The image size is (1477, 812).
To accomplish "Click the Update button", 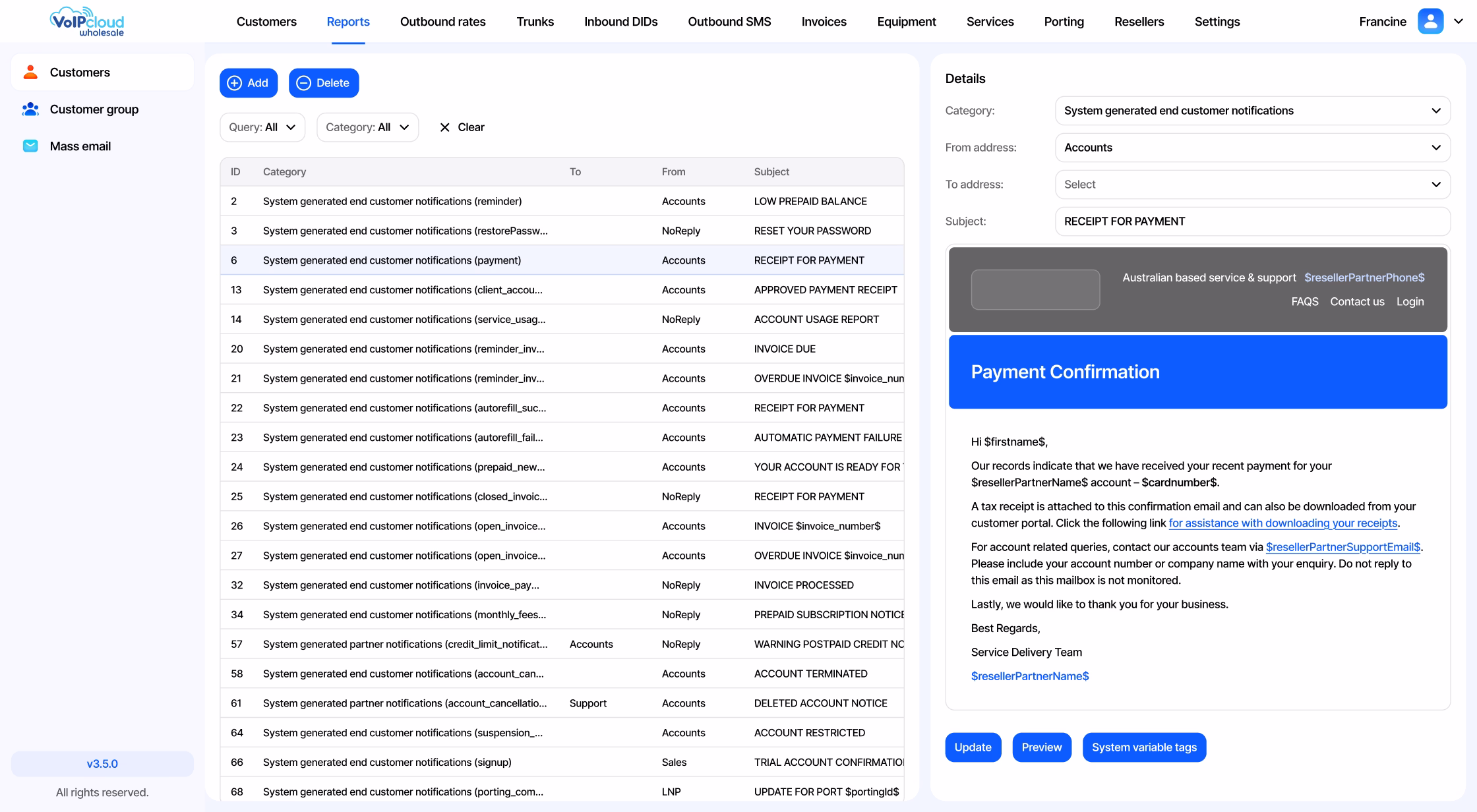I will coord(973,747).
